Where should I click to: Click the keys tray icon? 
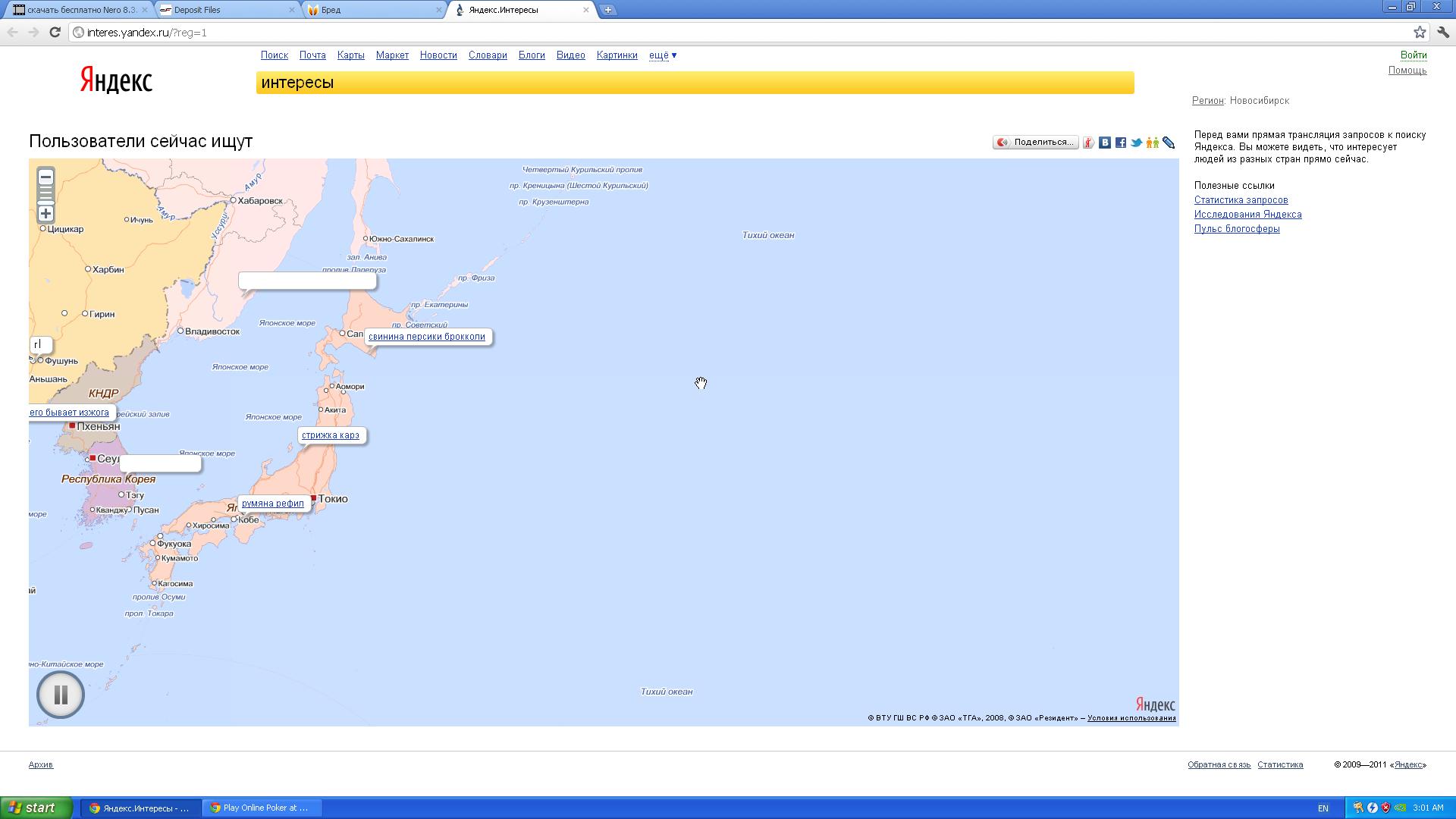tap(1358, 808)
